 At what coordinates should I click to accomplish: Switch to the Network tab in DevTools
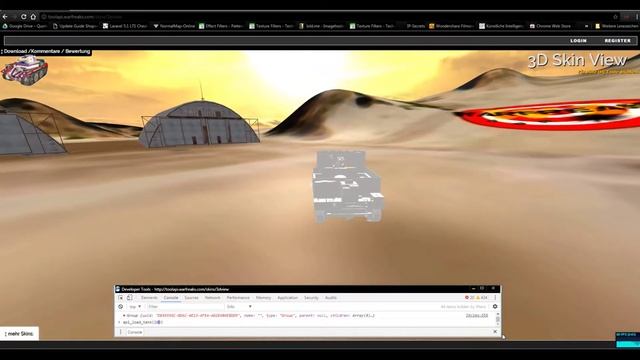[212, 298]
